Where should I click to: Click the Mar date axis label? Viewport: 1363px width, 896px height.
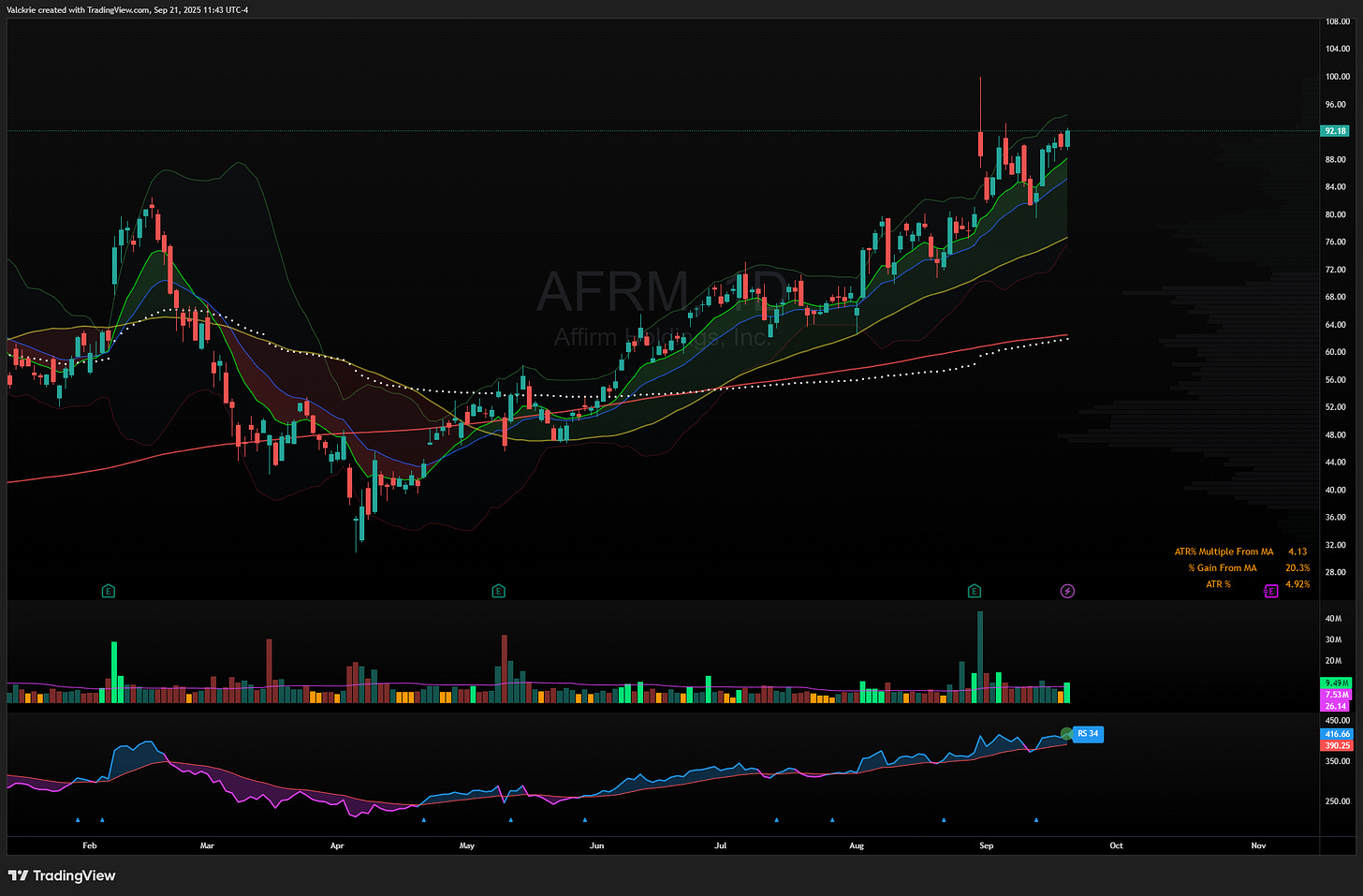tap(207, 845)
